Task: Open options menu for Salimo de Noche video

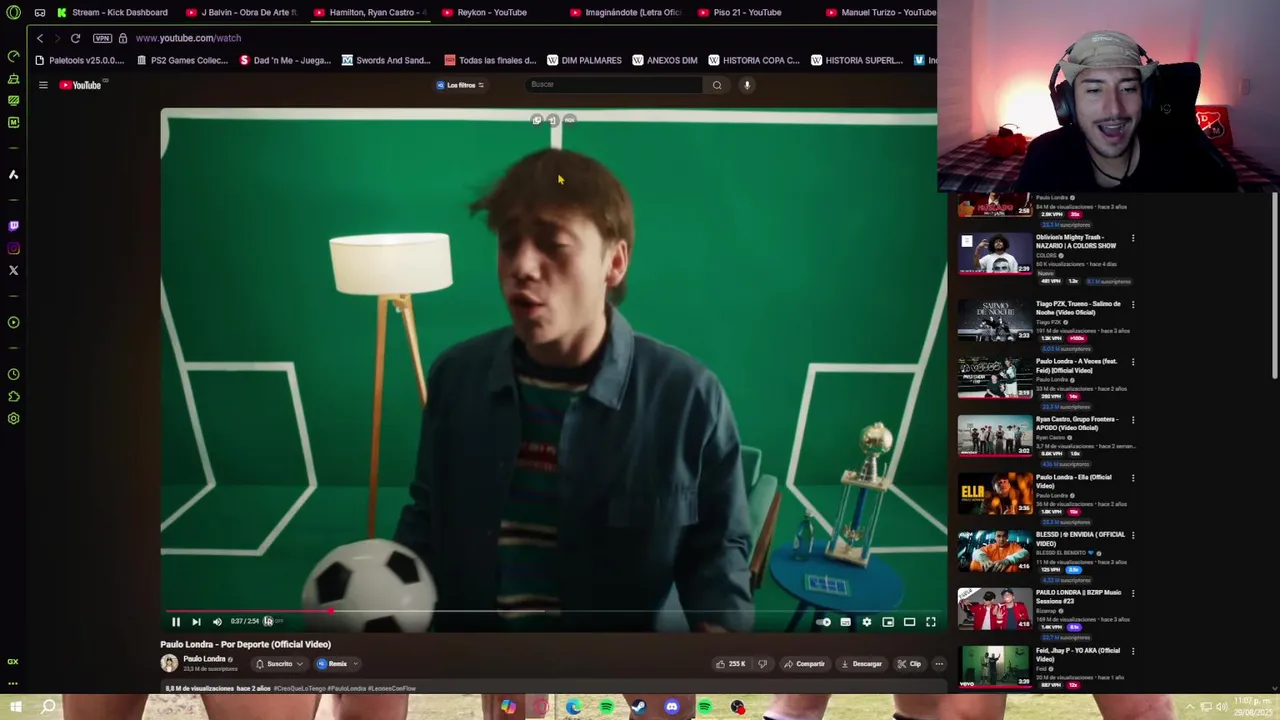Action: coord(1133,304)
